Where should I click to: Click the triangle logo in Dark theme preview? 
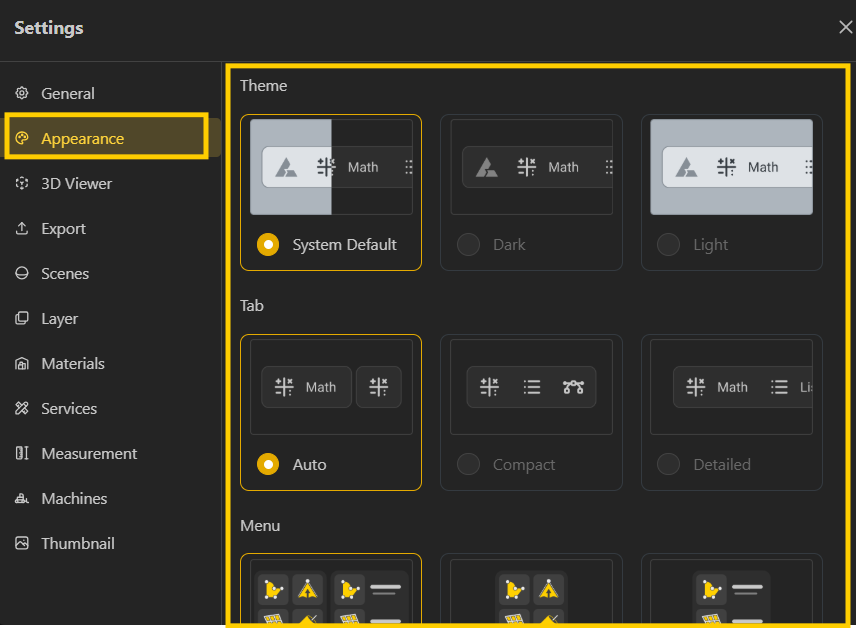click(486, 167)
